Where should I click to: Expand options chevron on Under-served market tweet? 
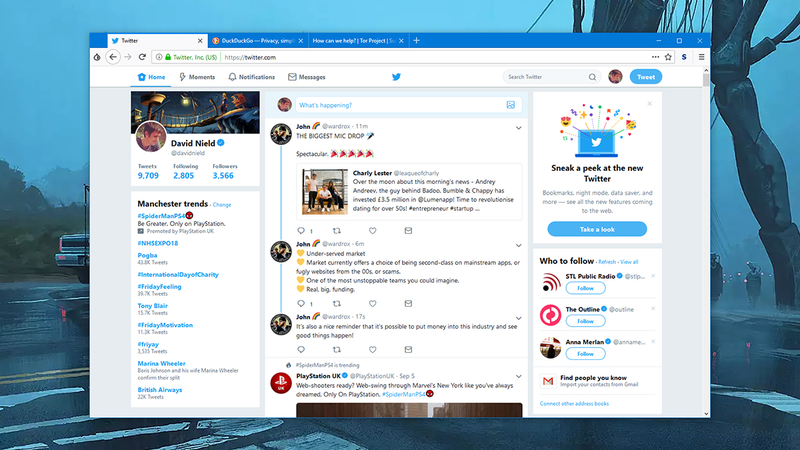click(518, 245)
